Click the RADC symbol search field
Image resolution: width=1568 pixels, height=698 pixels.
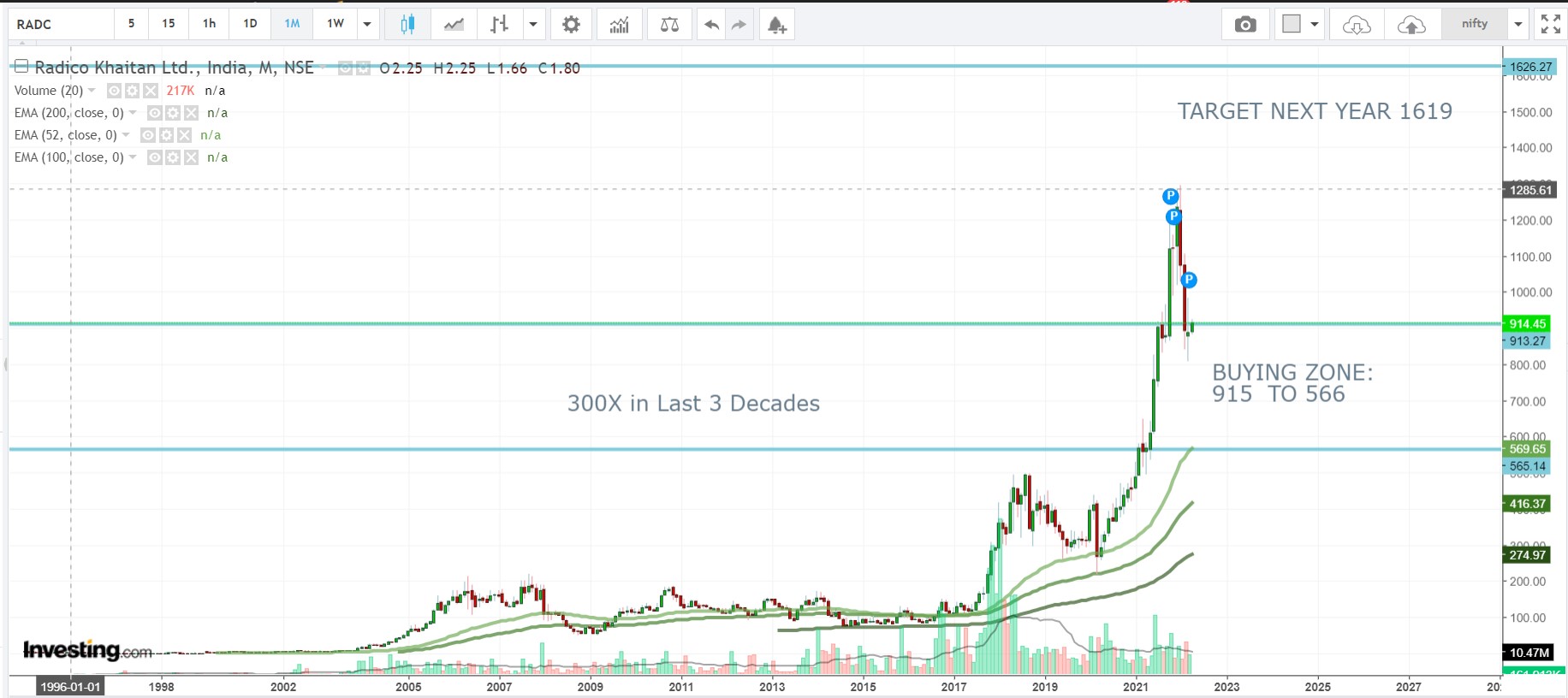click(62, 24)
